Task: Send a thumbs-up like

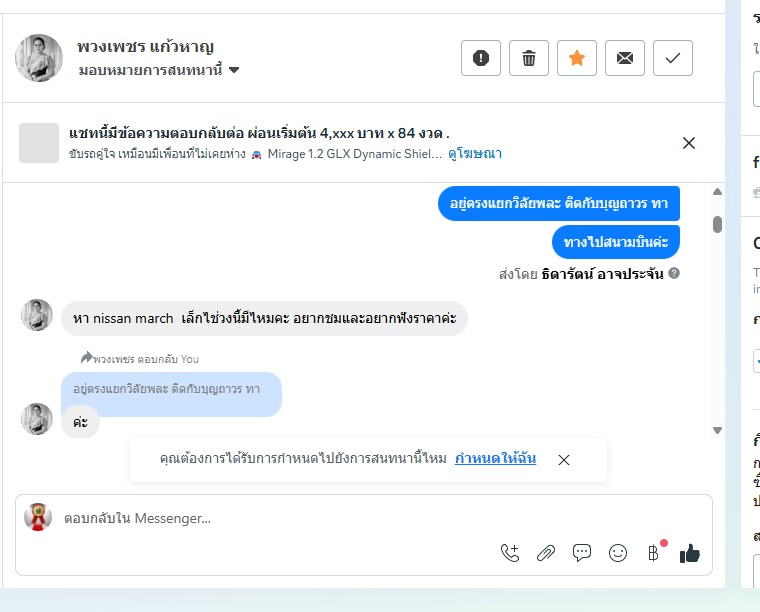Action: pyautogui.click(x=690, y=553)
